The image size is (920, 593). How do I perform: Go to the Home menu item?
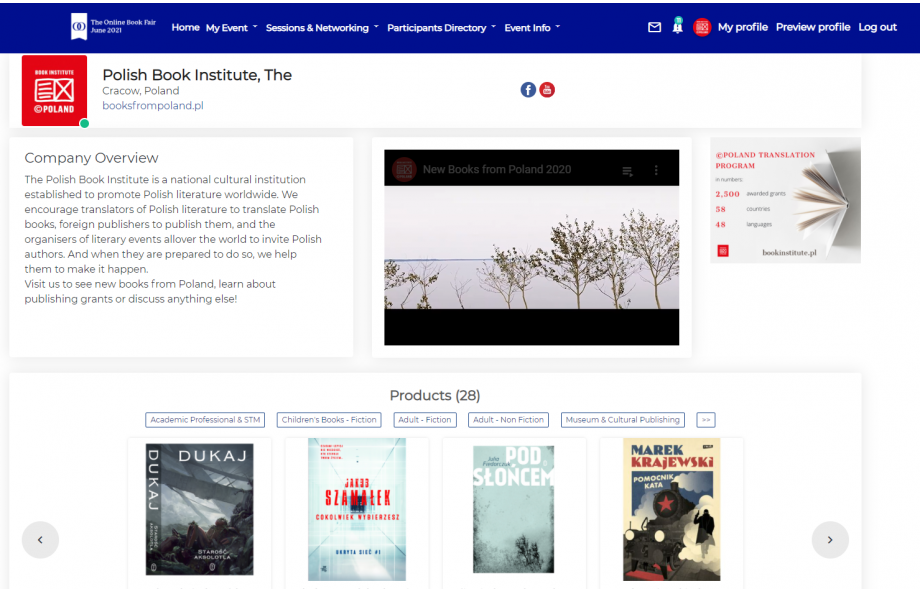(185, 27)
